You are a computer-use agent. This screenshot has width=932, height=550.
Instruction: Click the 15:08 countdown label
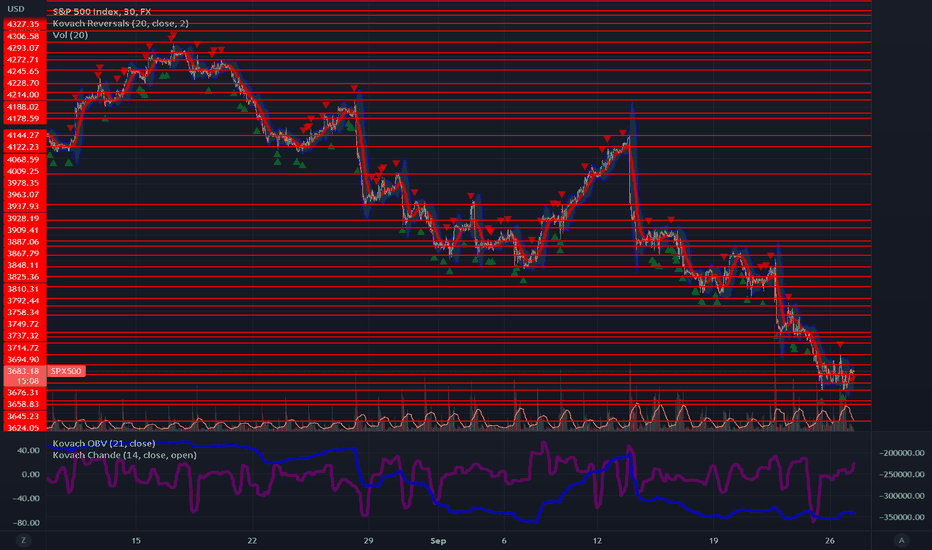tap(27, 381)
